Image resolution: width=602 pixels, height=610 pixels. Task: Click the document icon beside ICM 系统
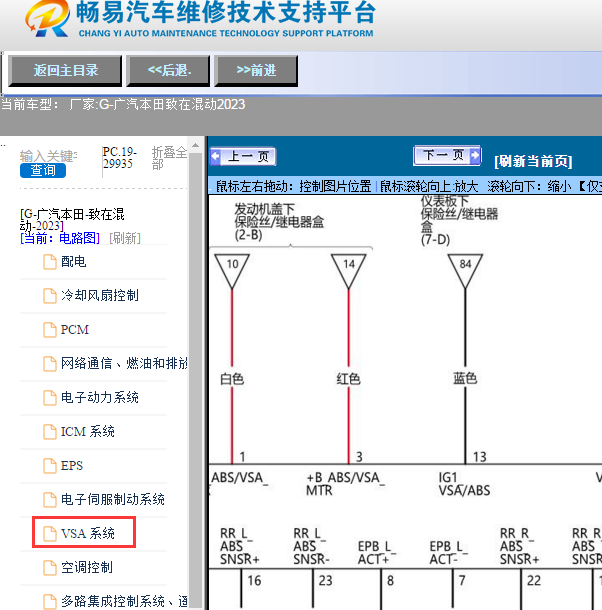[x=50, y=432]
